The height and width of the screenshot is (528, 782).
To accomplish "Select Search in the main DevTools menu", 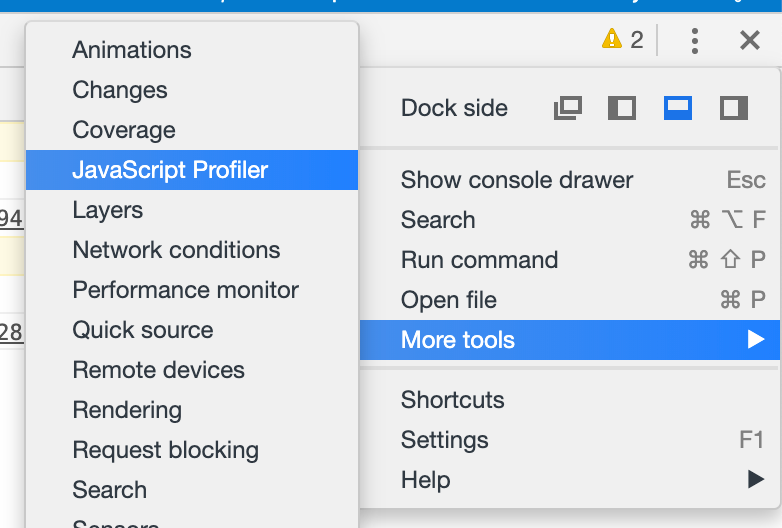I will click(x=570, y=220).
